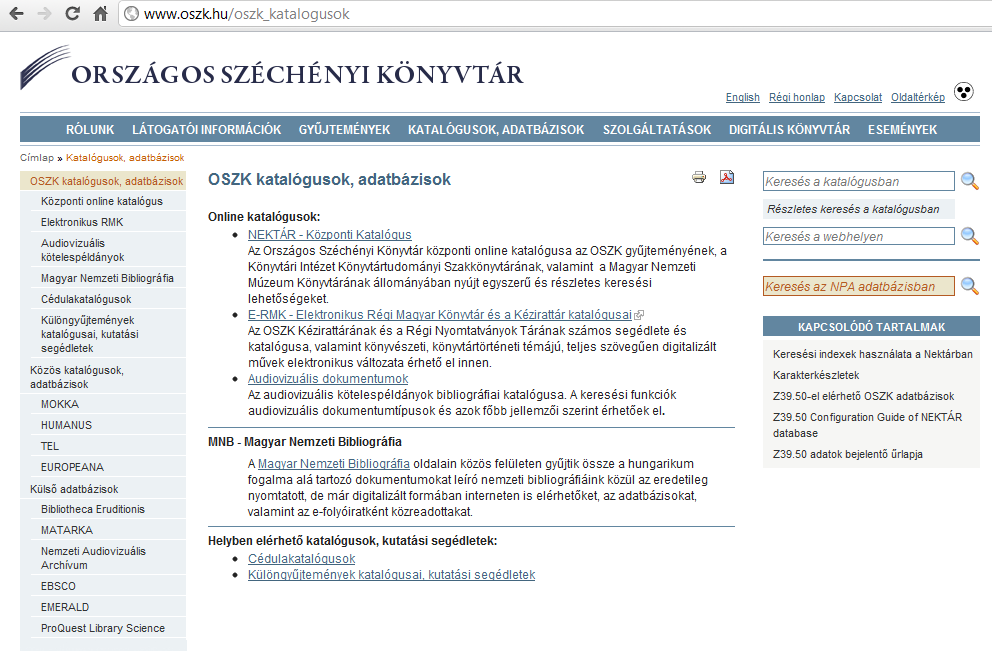Click the Címlap breadcrumb
This screenshot has width=992, height=651.
click(x=37, y=158)
